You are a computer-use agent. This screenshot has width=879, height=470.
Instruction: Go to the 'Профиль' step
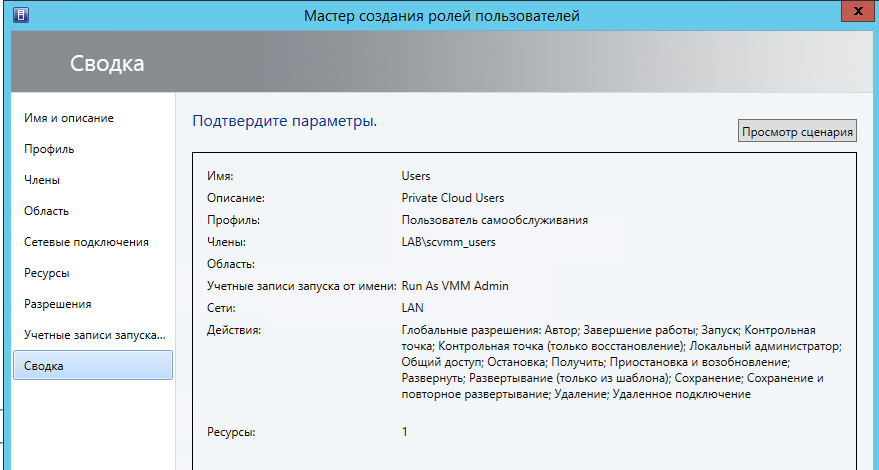pos(49,149)
